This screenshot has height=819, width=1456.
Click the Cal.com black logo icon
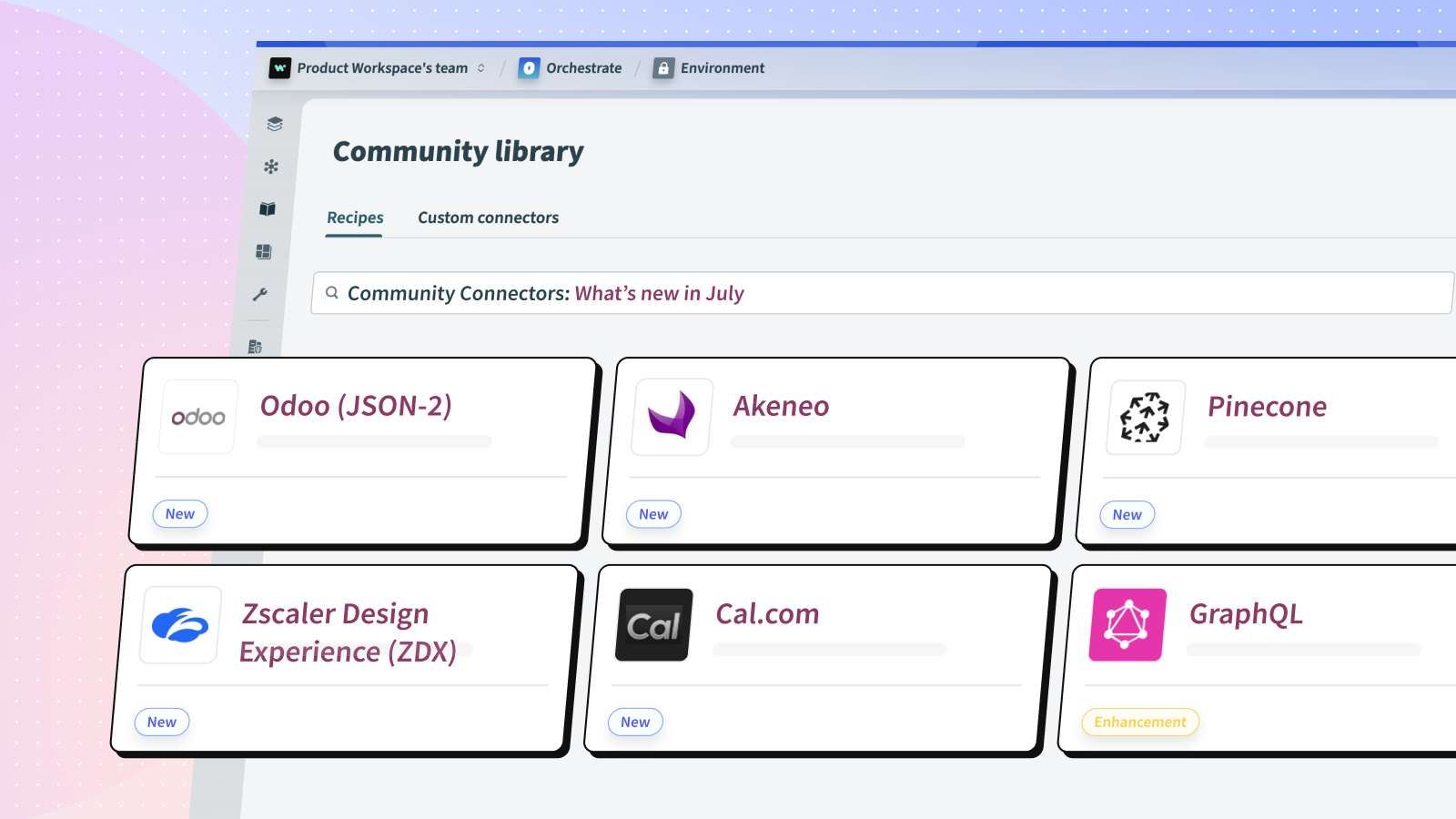pyautogui.click(x=654, y=625)
